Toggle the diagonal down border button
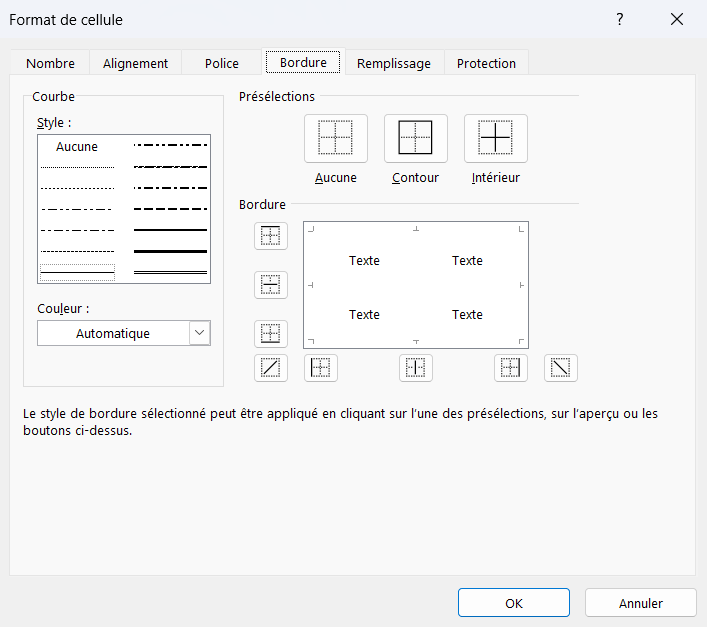 [x=560, y=368]
